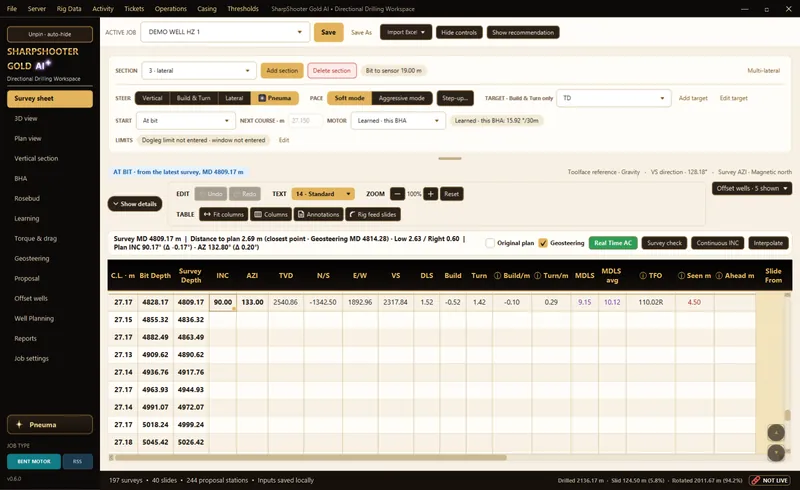Open the Import Excel dropdown
Screen dimensions: 800x490
click(406, 32)
